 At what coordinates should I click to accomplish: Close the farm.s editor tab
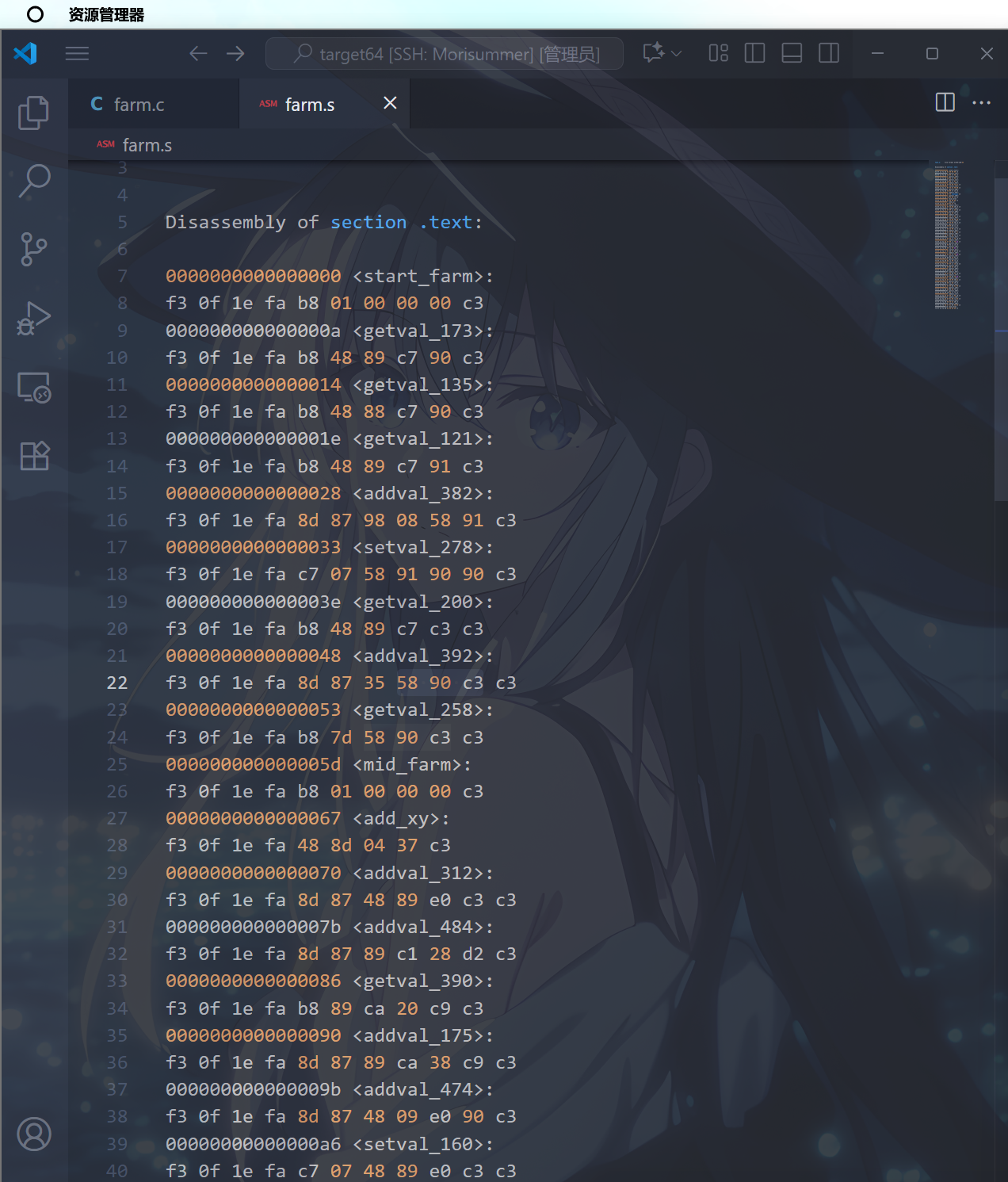coord(390,103)
